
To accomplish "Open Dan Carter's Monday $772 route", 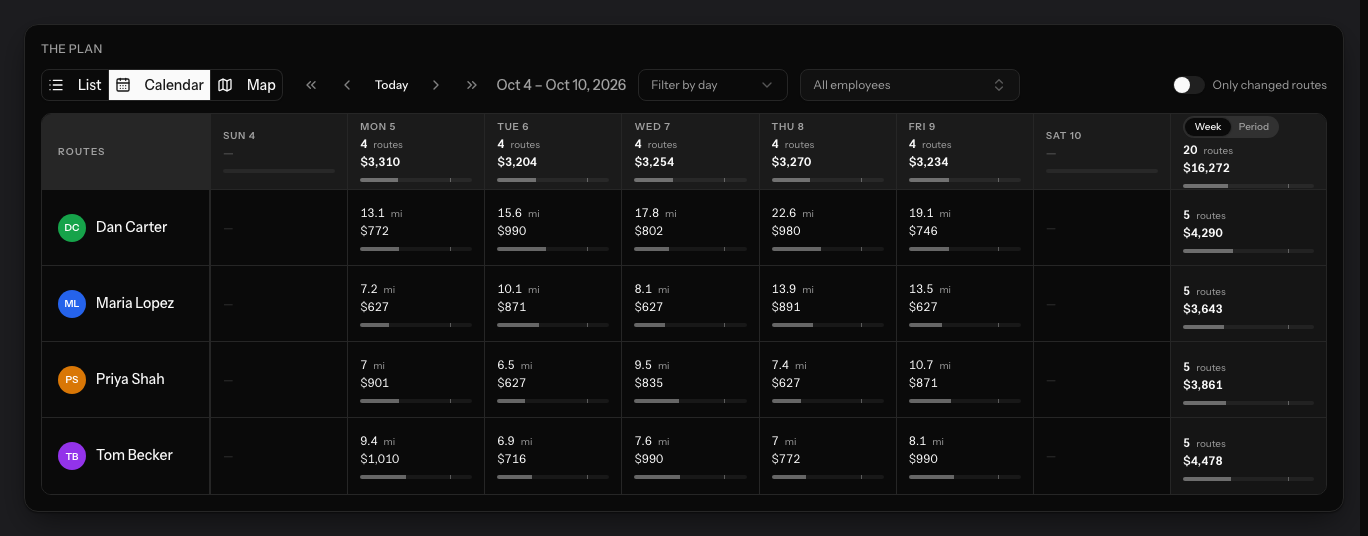I will 416,228.
